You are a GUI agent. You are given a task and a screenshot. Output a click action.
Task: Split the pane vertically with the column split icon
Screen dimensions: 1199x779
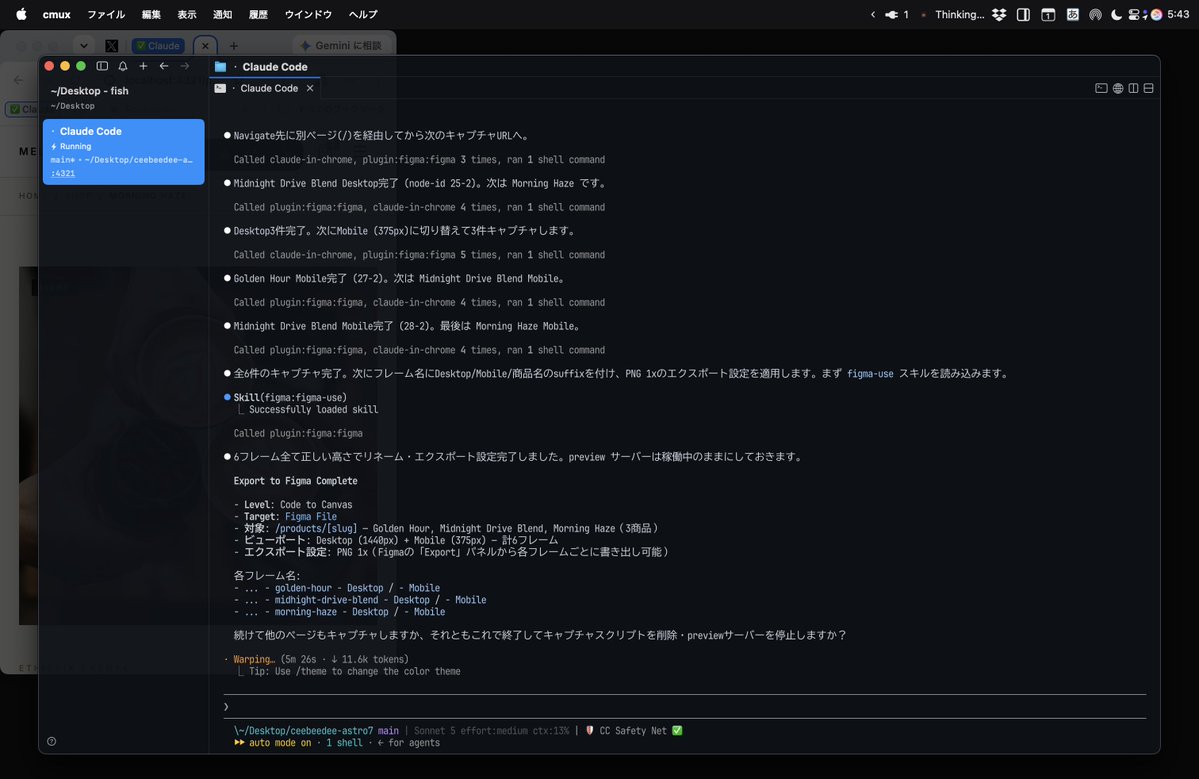[x=1133, y=89]
